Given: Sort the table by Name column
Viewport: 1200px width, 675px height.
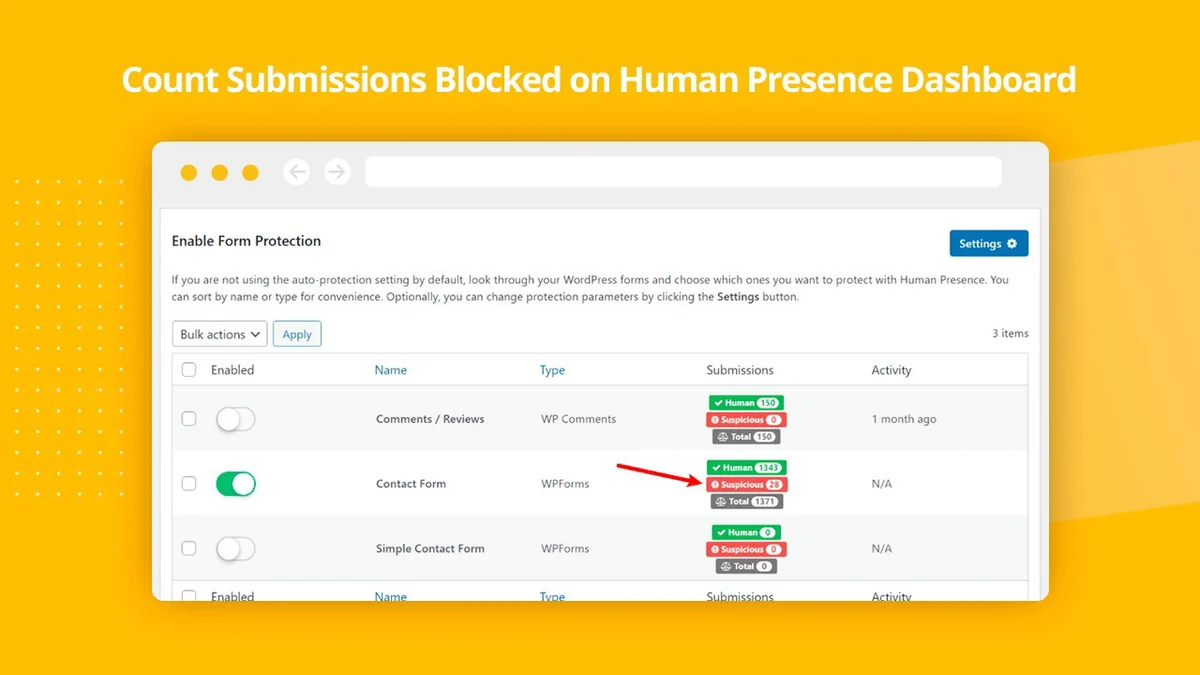Looking at the screenshot, I should [x=390, y=370].
